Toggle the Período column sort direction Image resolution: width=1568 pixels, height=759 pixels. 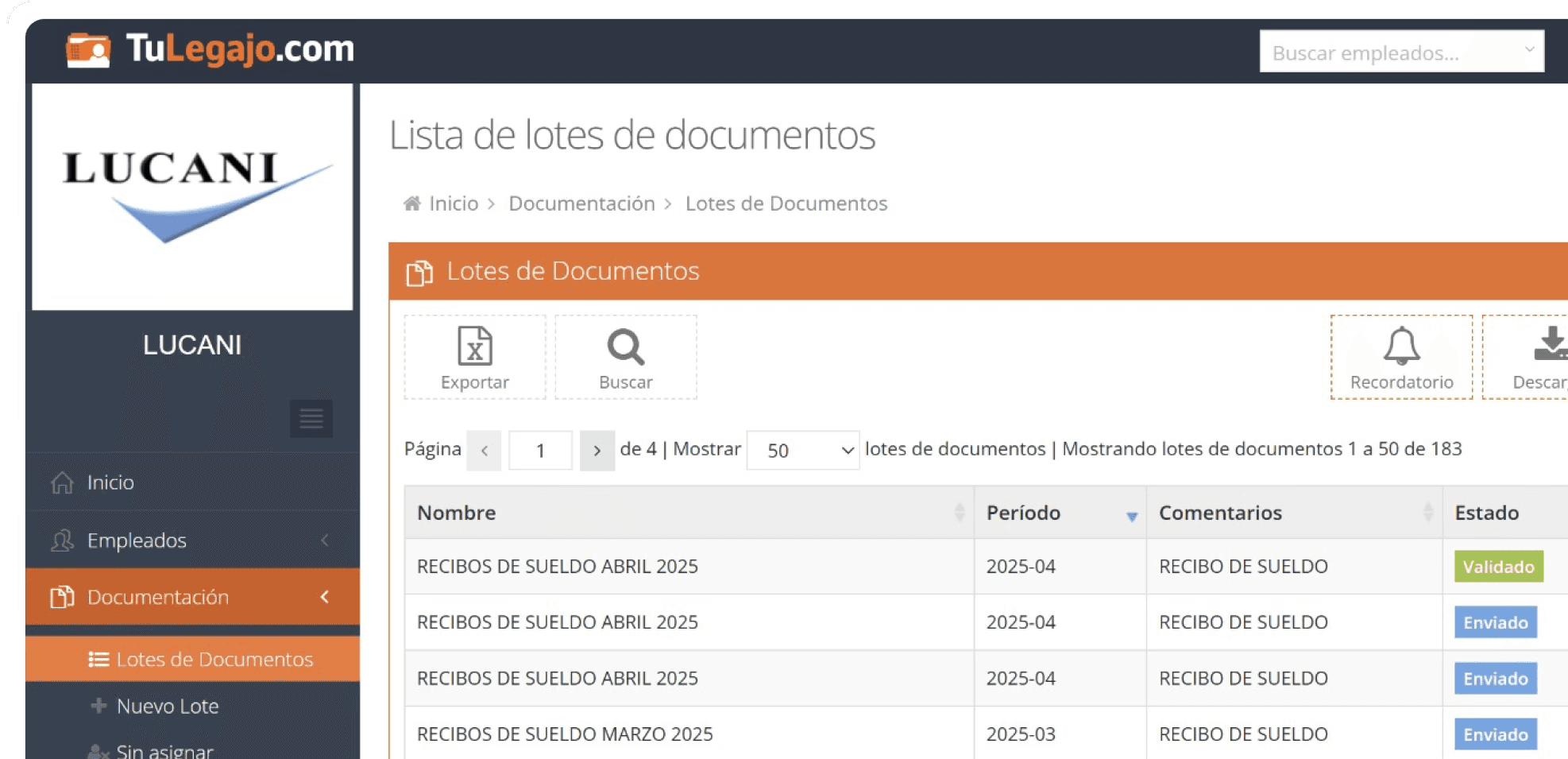(1131, 517)
